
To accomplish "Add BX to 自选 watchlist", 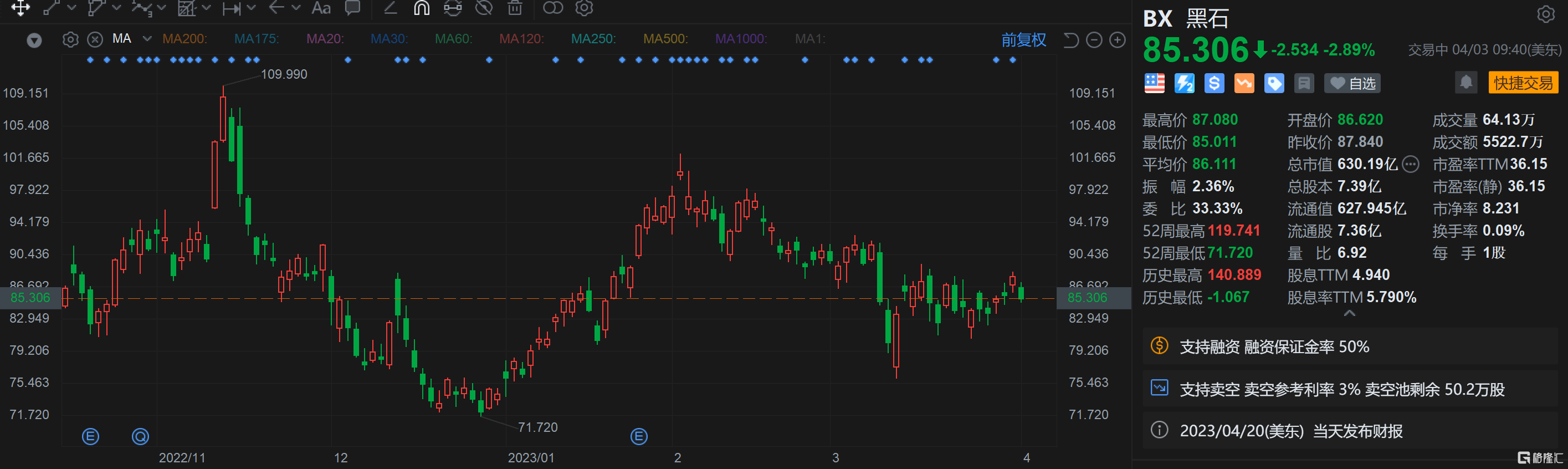I will 1352,84.
